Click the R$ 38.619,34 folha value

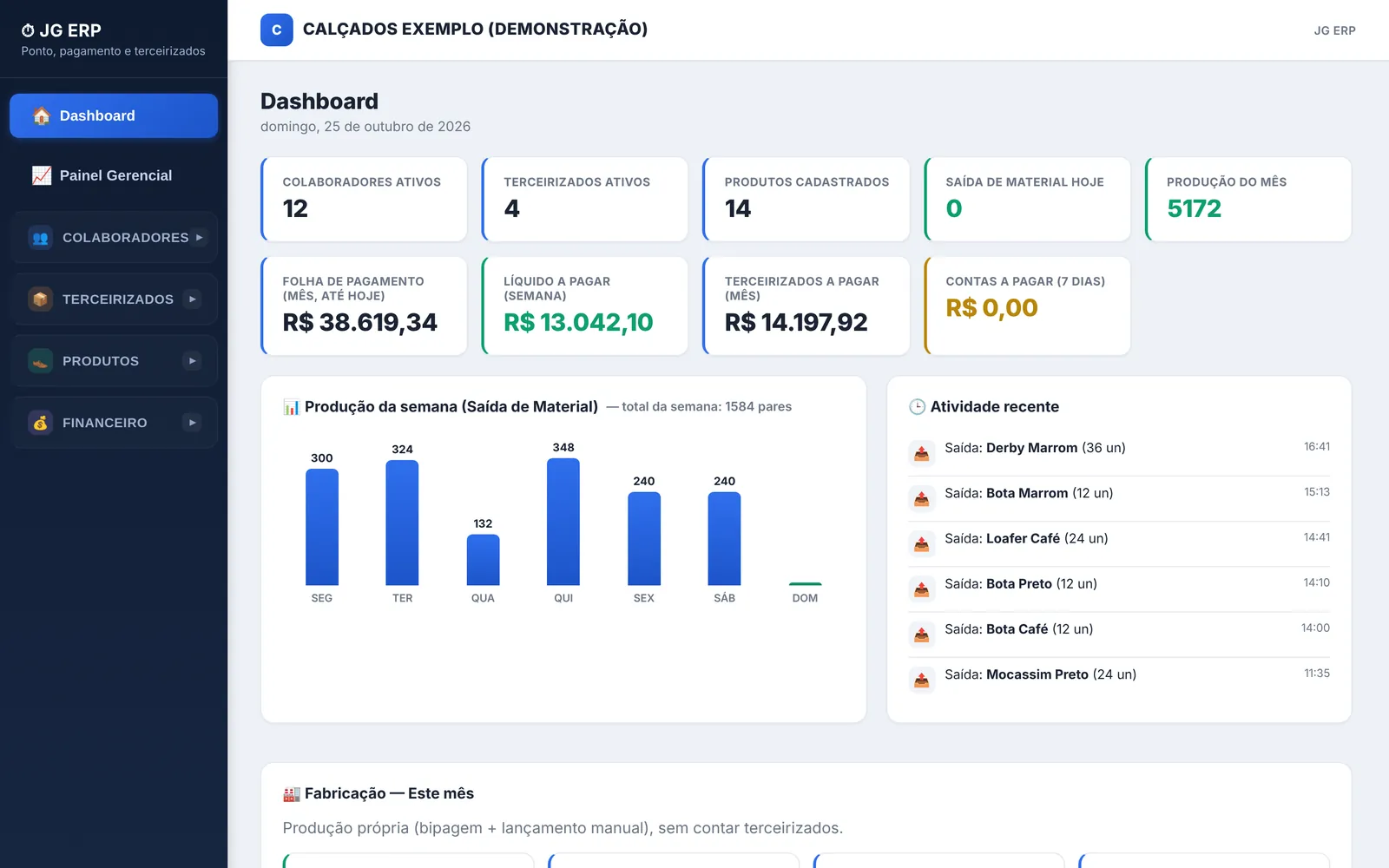tap(360, 322)
